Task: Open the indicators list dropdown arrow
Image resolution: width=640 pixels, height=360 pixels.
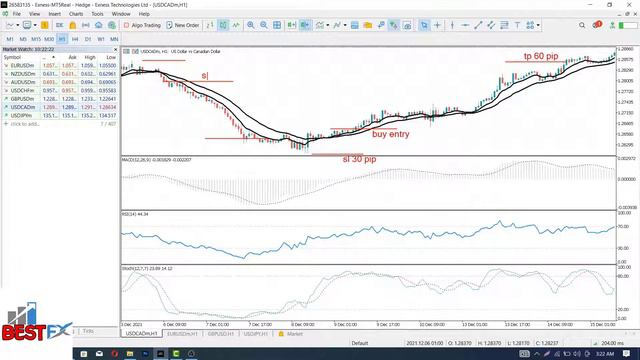Action: point(328,25)
